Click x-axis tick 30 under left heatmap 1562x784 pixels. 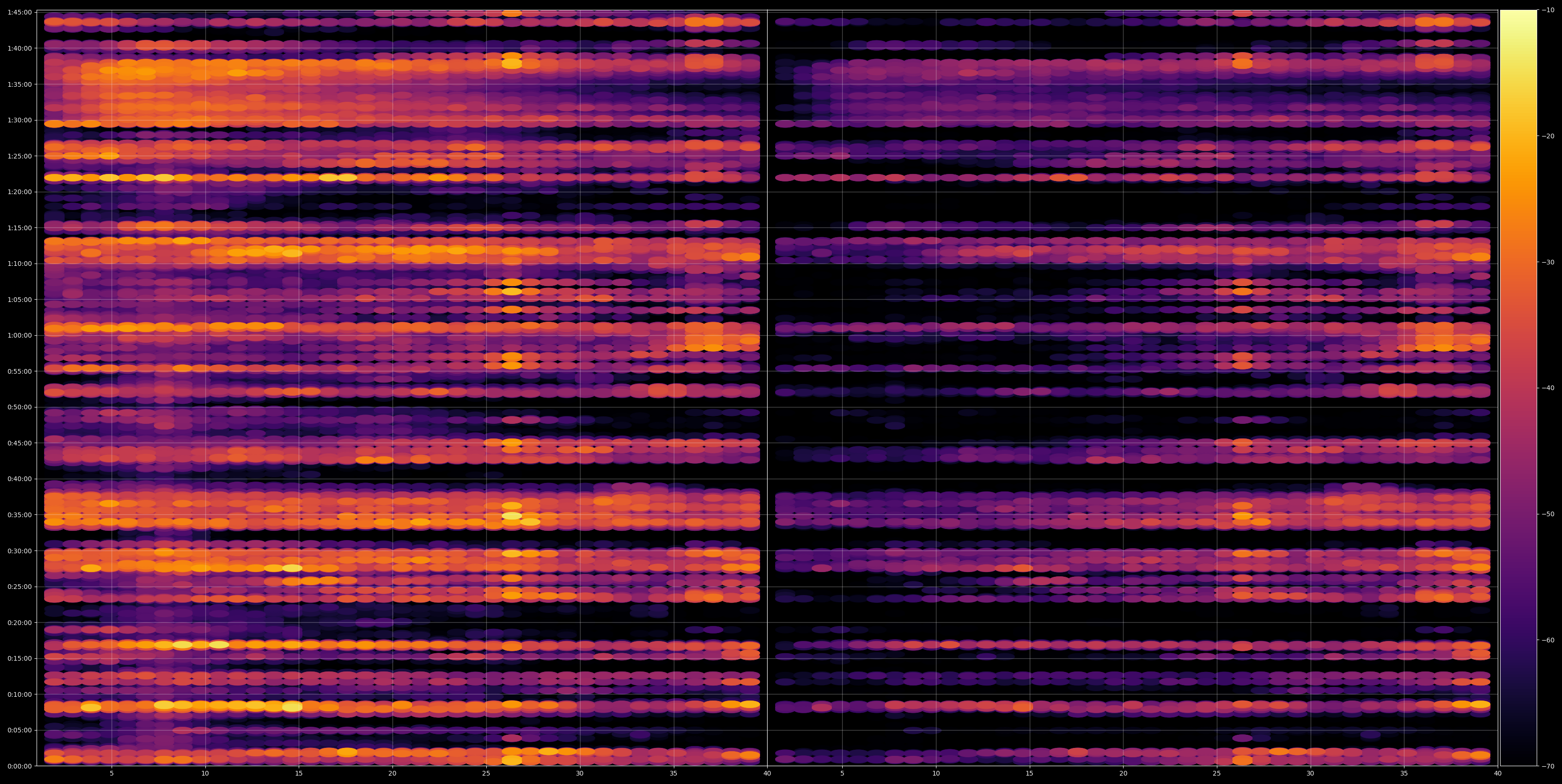(580, 773)
